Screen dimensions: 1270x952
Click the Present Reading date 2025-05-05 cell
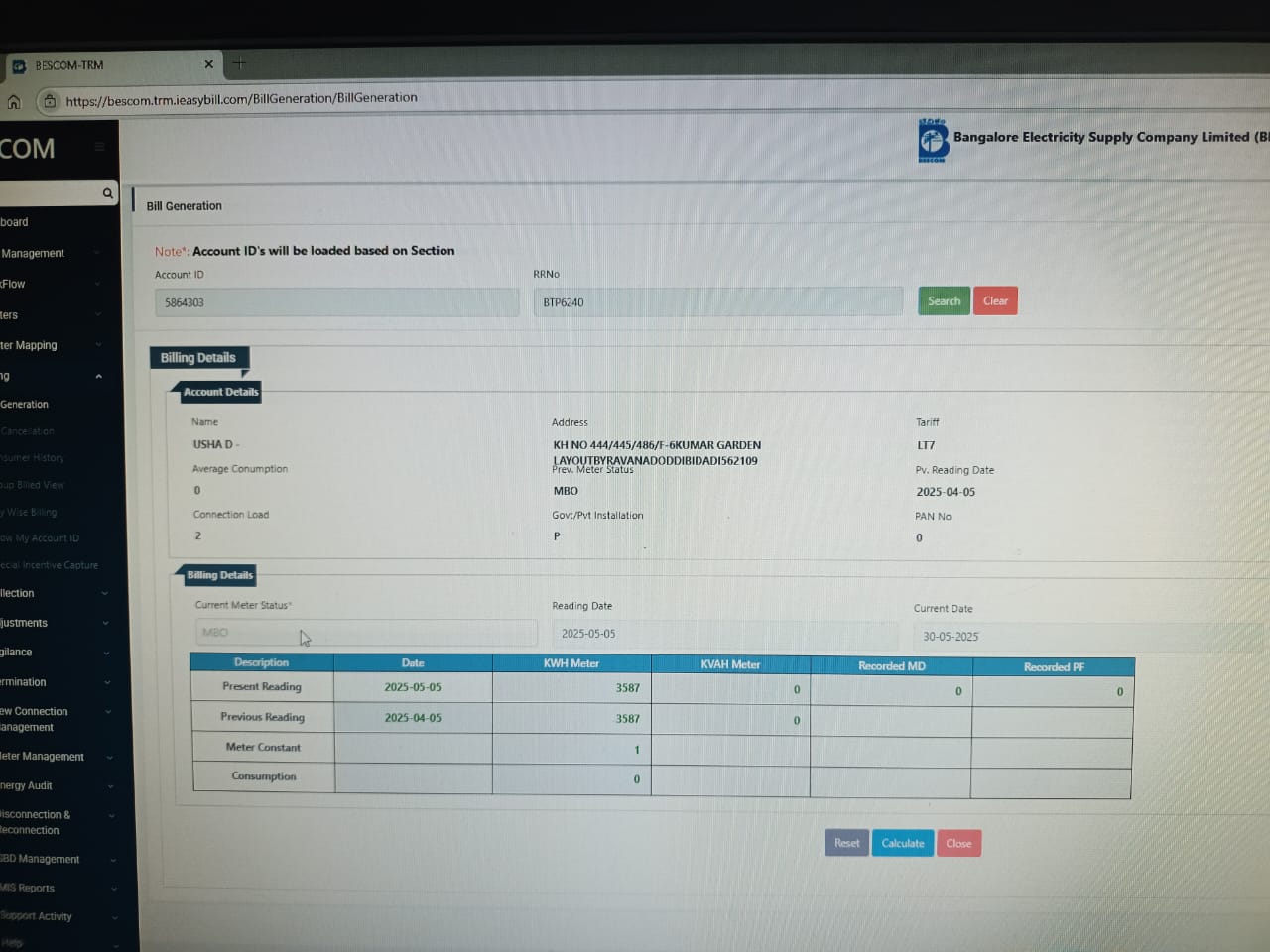pos(413,687)
